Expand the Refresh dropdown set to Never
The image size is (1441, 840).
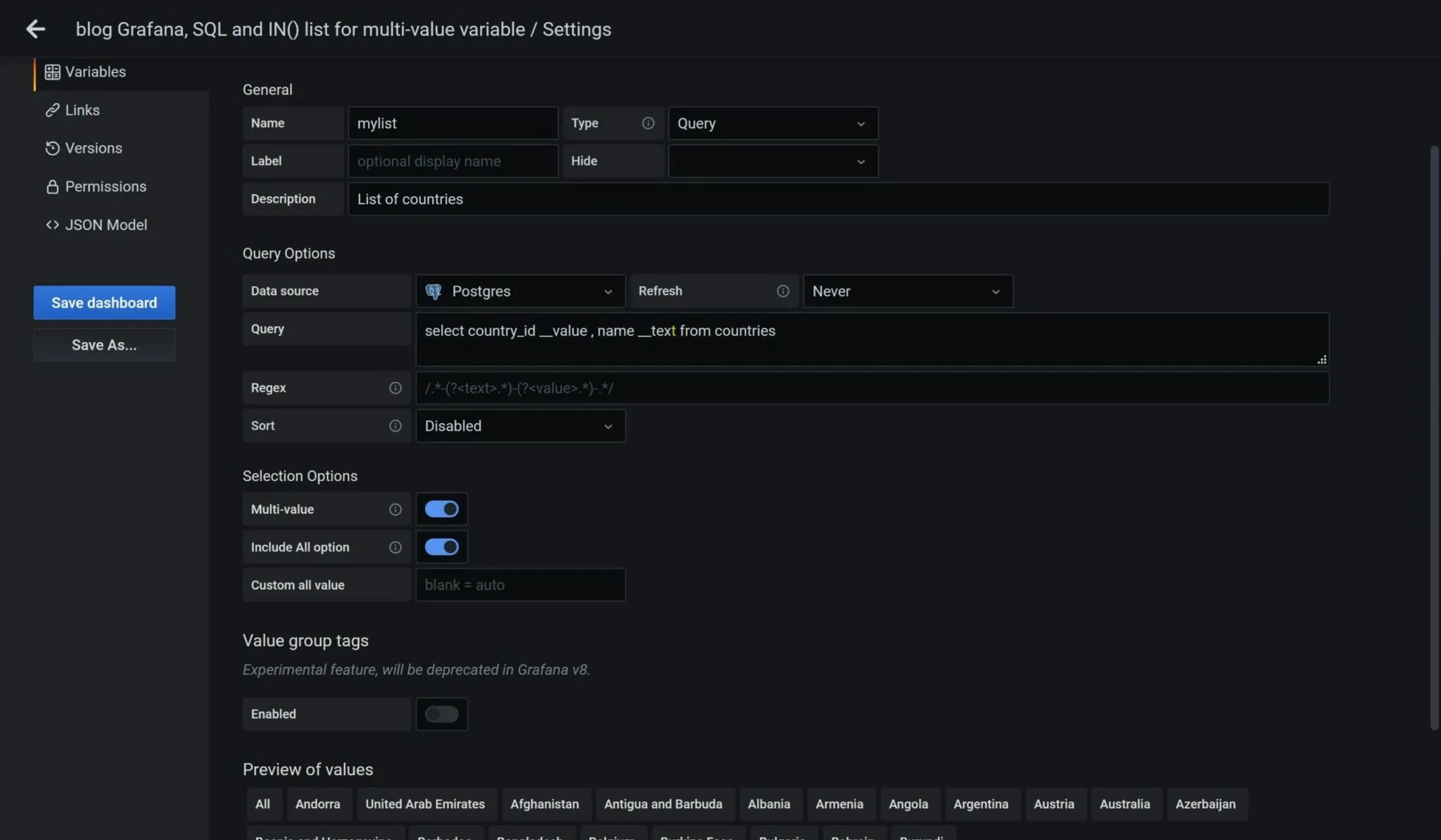pyautogui.click(x=907, y=291)
